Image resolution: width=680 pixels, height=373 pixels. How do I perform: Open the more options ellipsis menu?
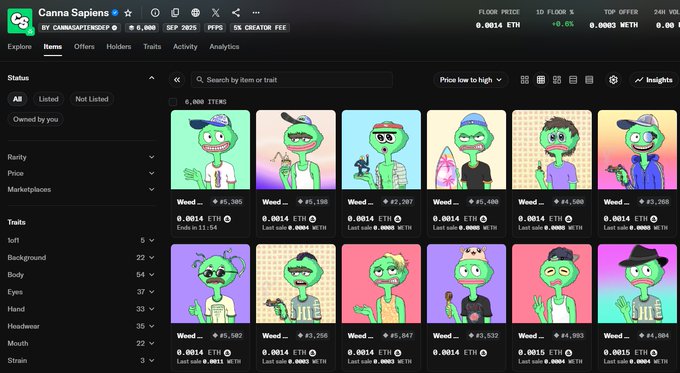point(256,13)
